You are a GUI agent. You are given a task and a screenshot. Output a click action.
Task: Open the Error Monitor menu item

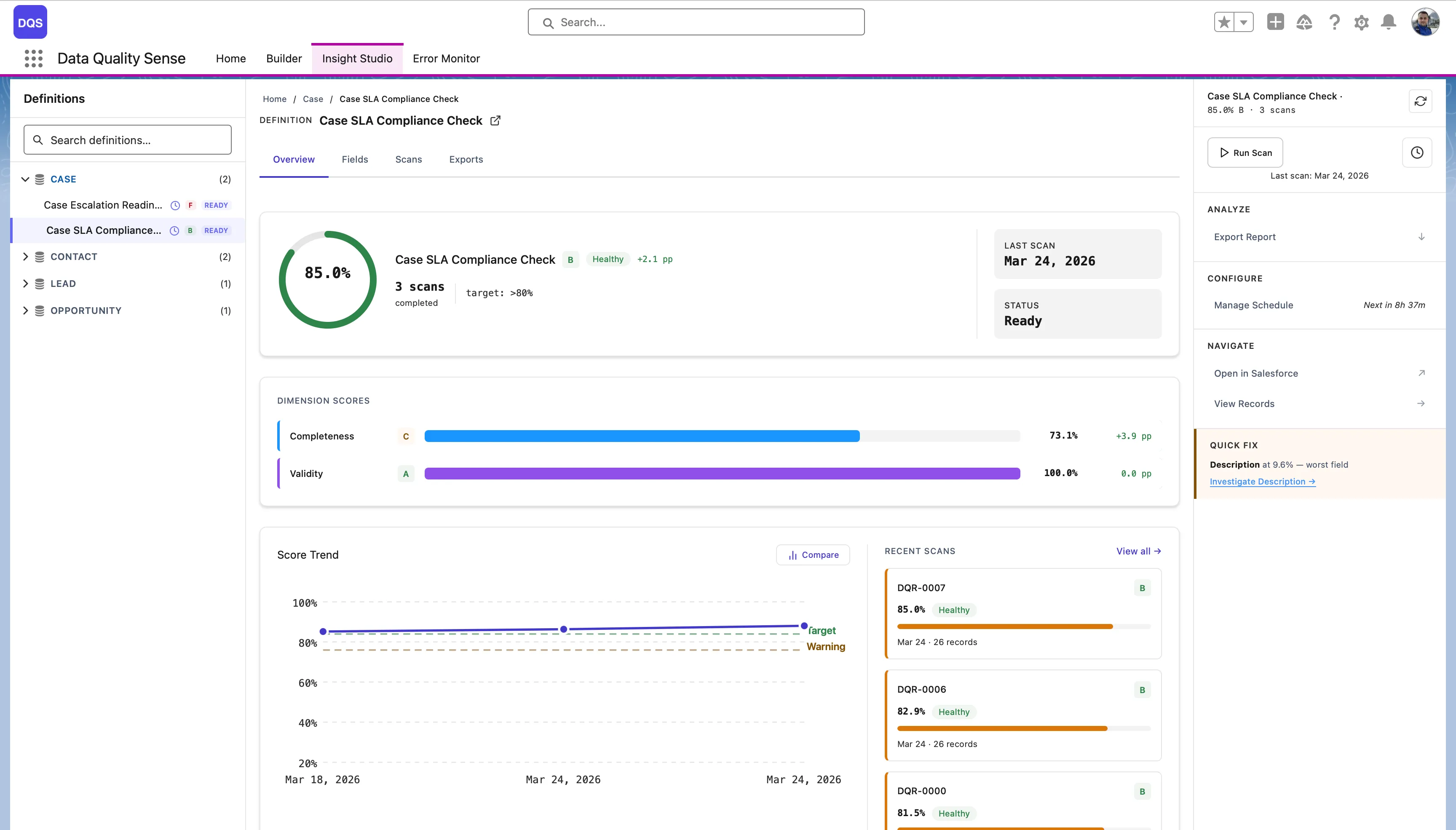[446, 58]
